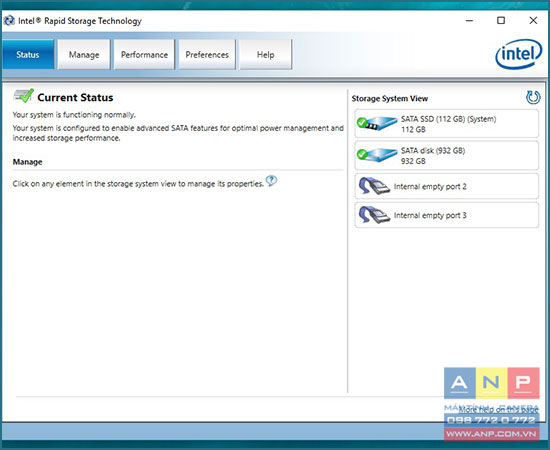The height and width of the screenshot is (450, 550).
Task: Open the Manage tab
Action: (x=84, y=55)
